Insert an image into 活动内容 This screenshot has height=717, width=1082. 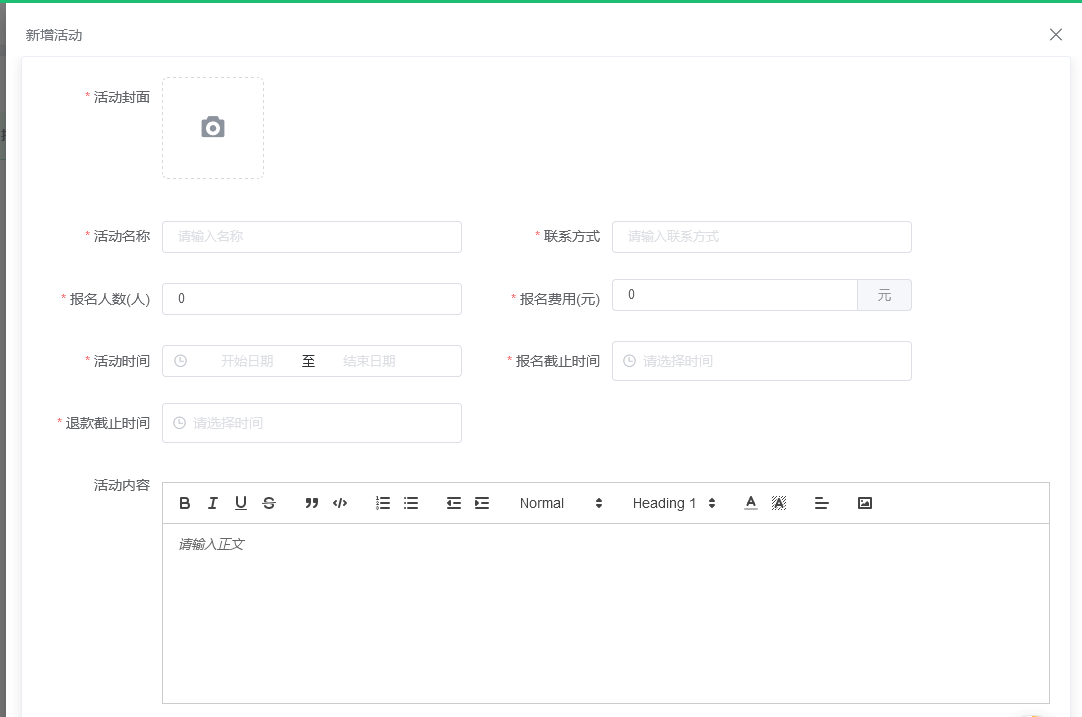click(864, 503)
